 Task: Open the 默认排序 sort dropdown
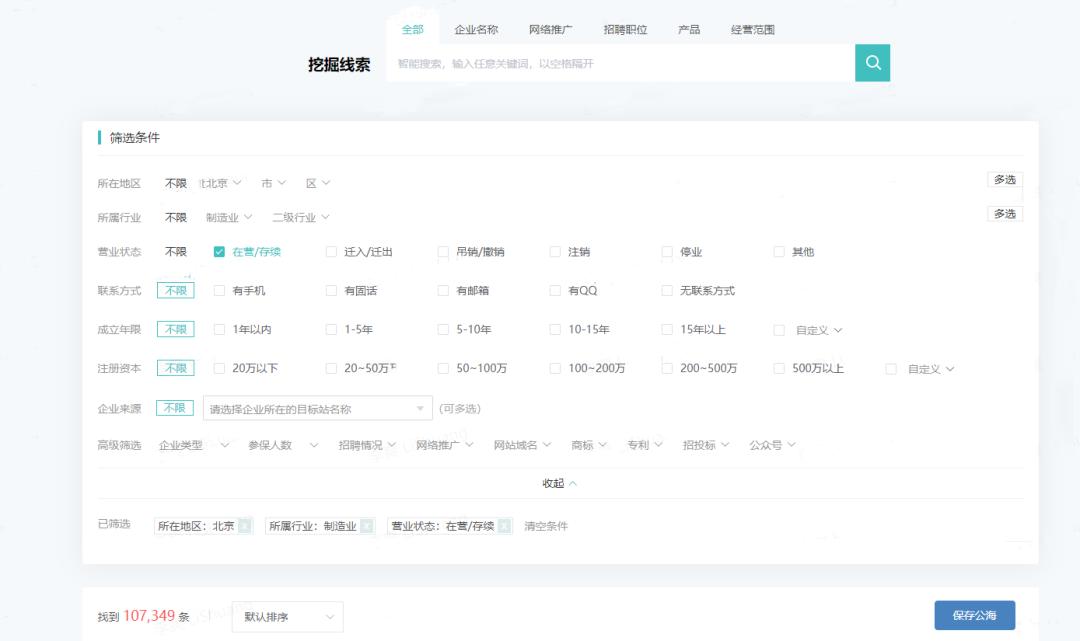(x=287, y=617)
